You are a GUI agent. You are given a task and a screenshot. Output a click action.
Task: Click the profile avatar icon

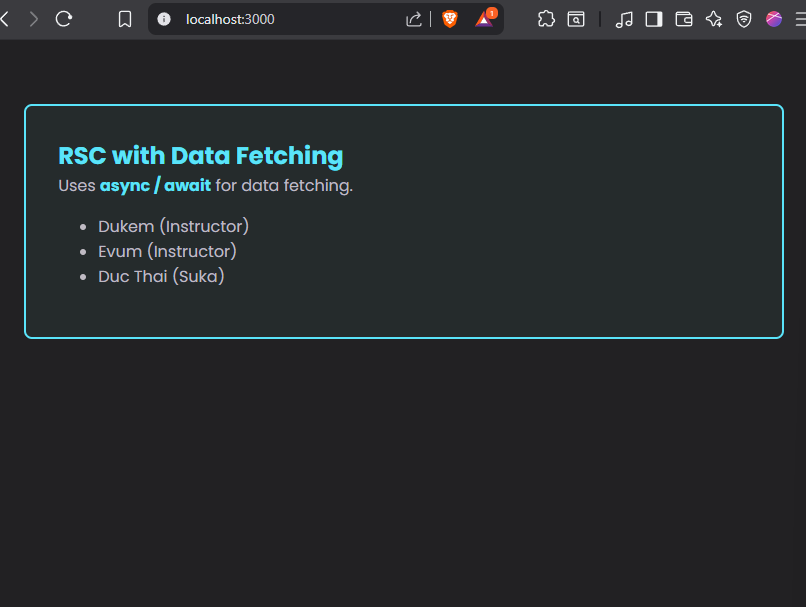pos(774,19)
